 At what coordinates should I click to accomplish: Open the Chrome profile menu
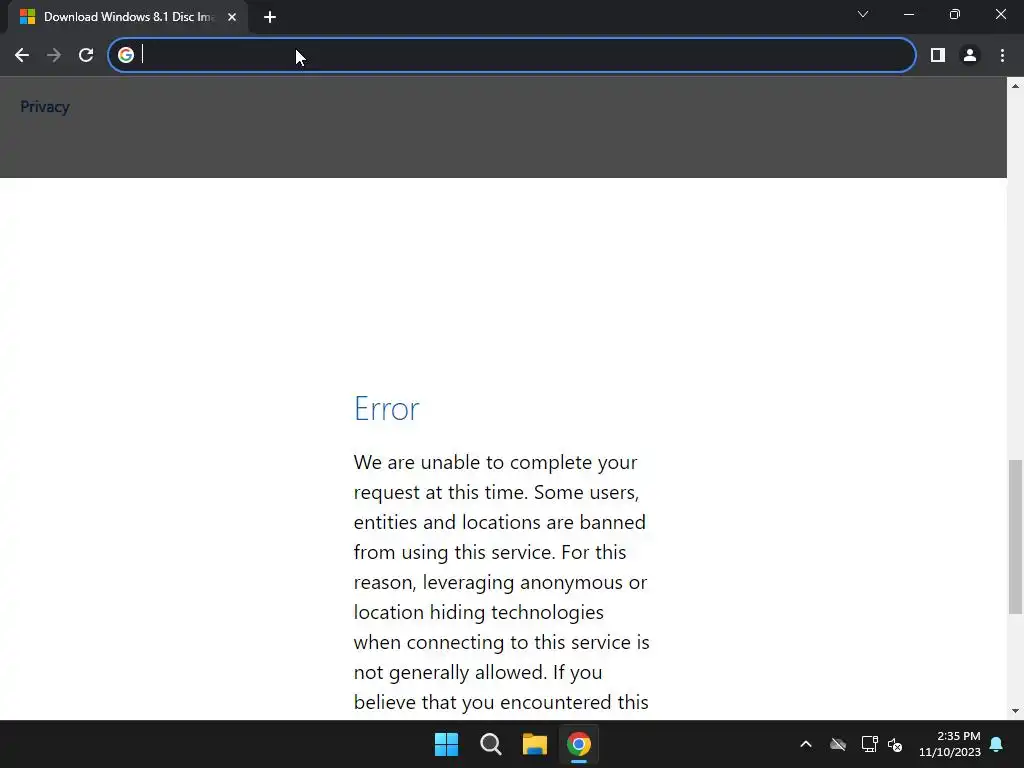(x=970, y=56)
